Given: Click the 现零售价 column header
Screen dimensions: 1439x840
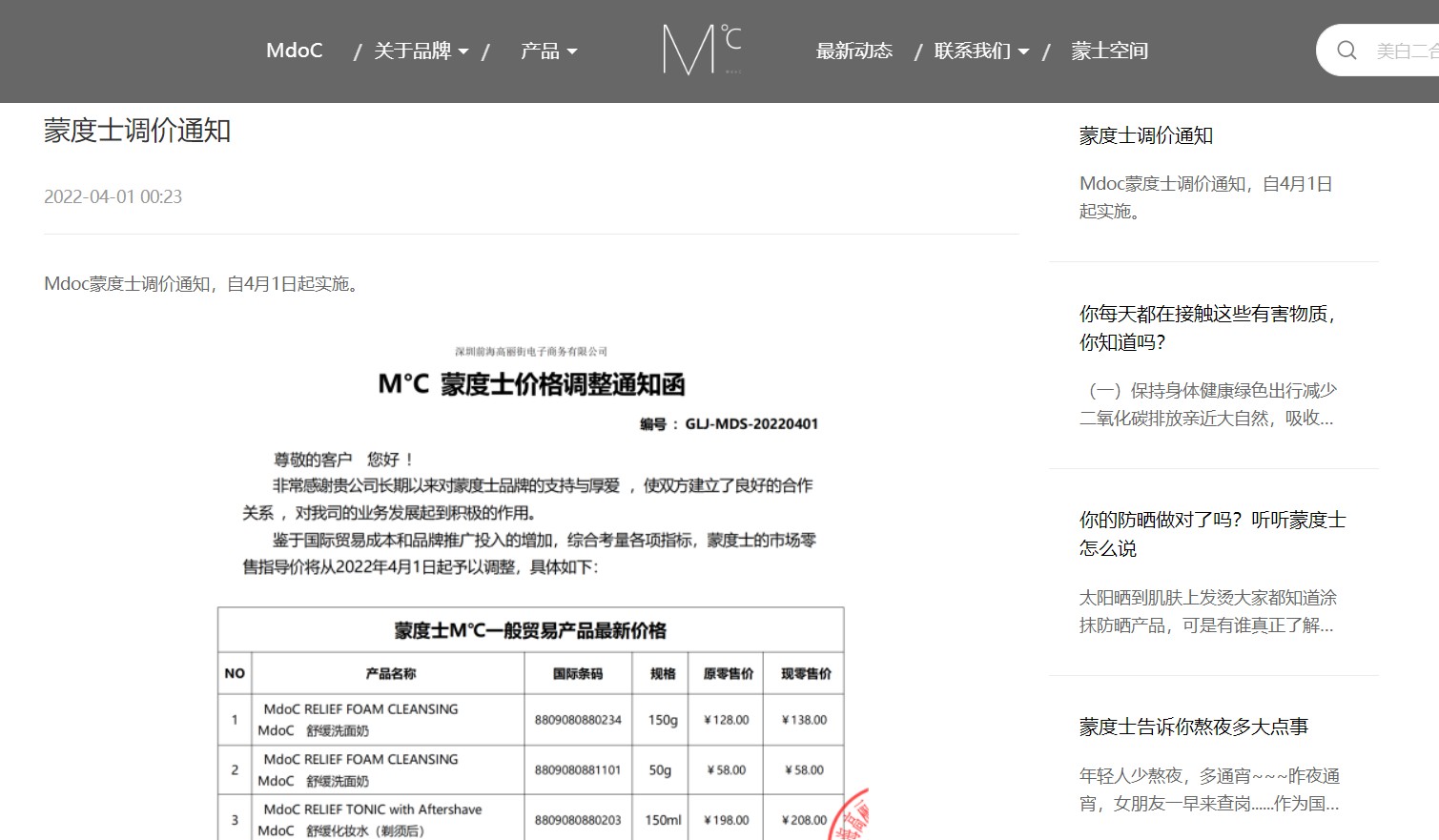Looking at the screenshot, I should coord(806,673).
